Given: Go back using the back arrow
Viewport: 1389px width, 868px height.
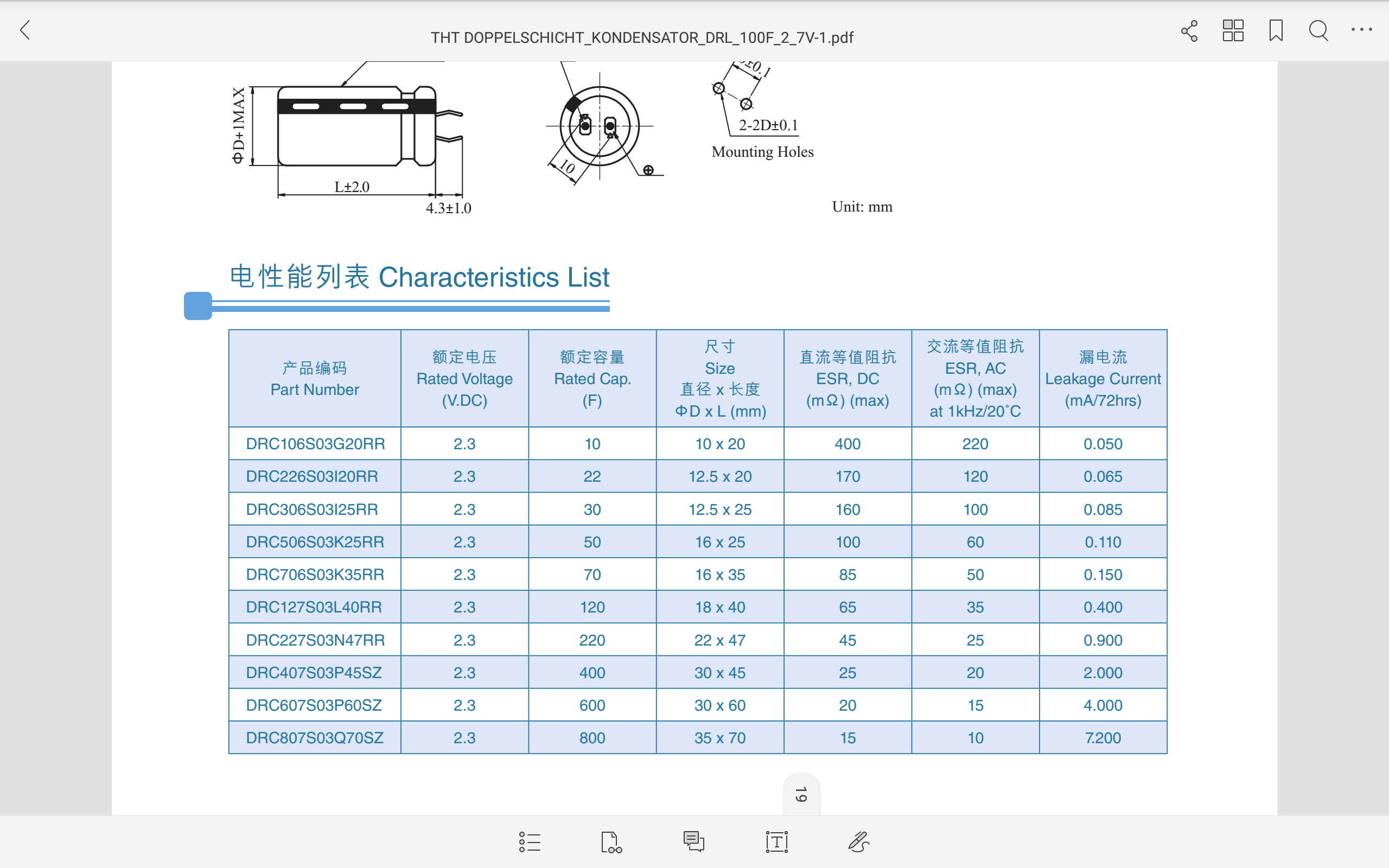Looking at the screenshot, I should coord(24,30).
